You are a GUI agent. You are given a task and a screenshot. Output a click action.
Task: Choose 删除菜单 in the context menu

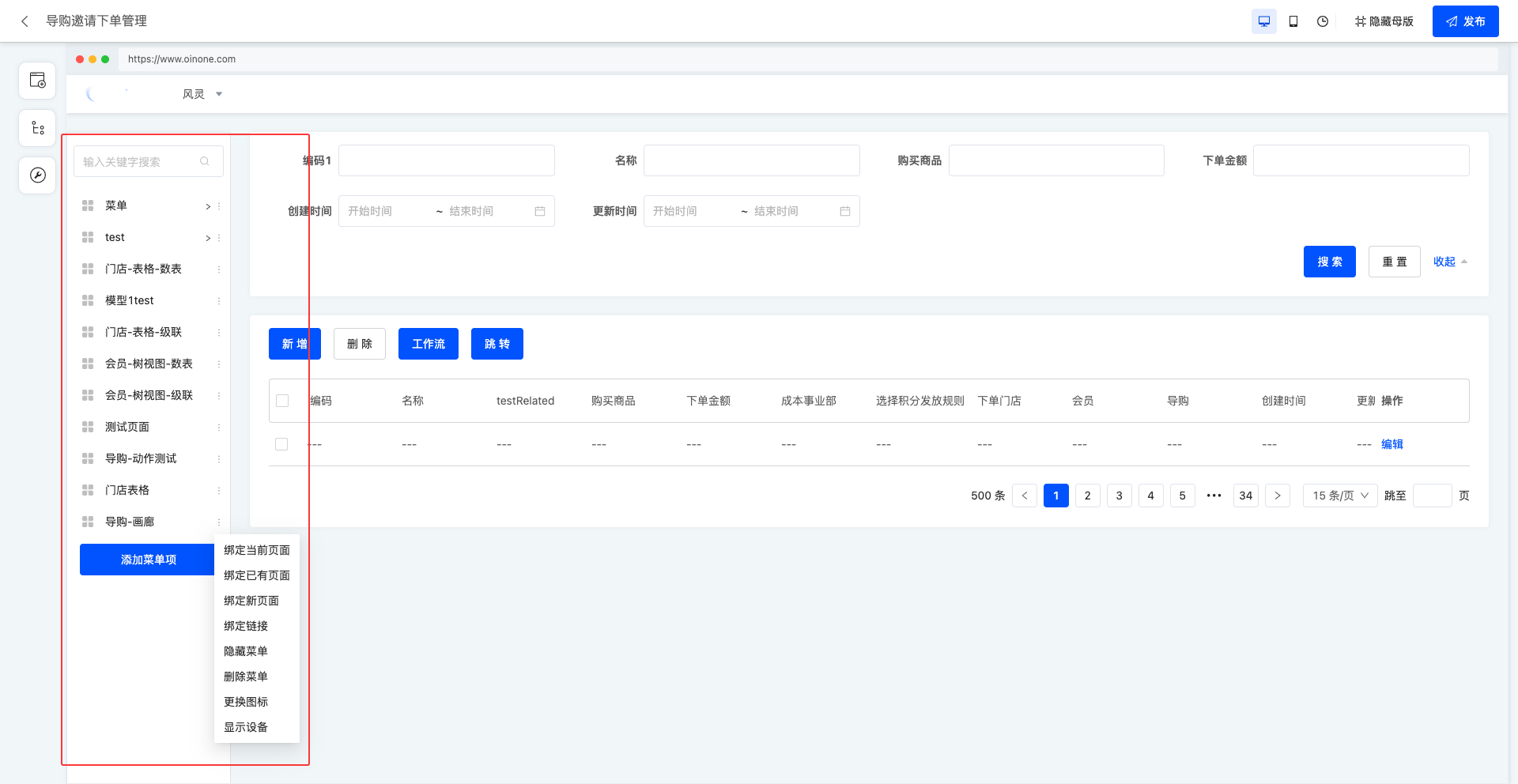pyautogui.click(x=246, y=677)
